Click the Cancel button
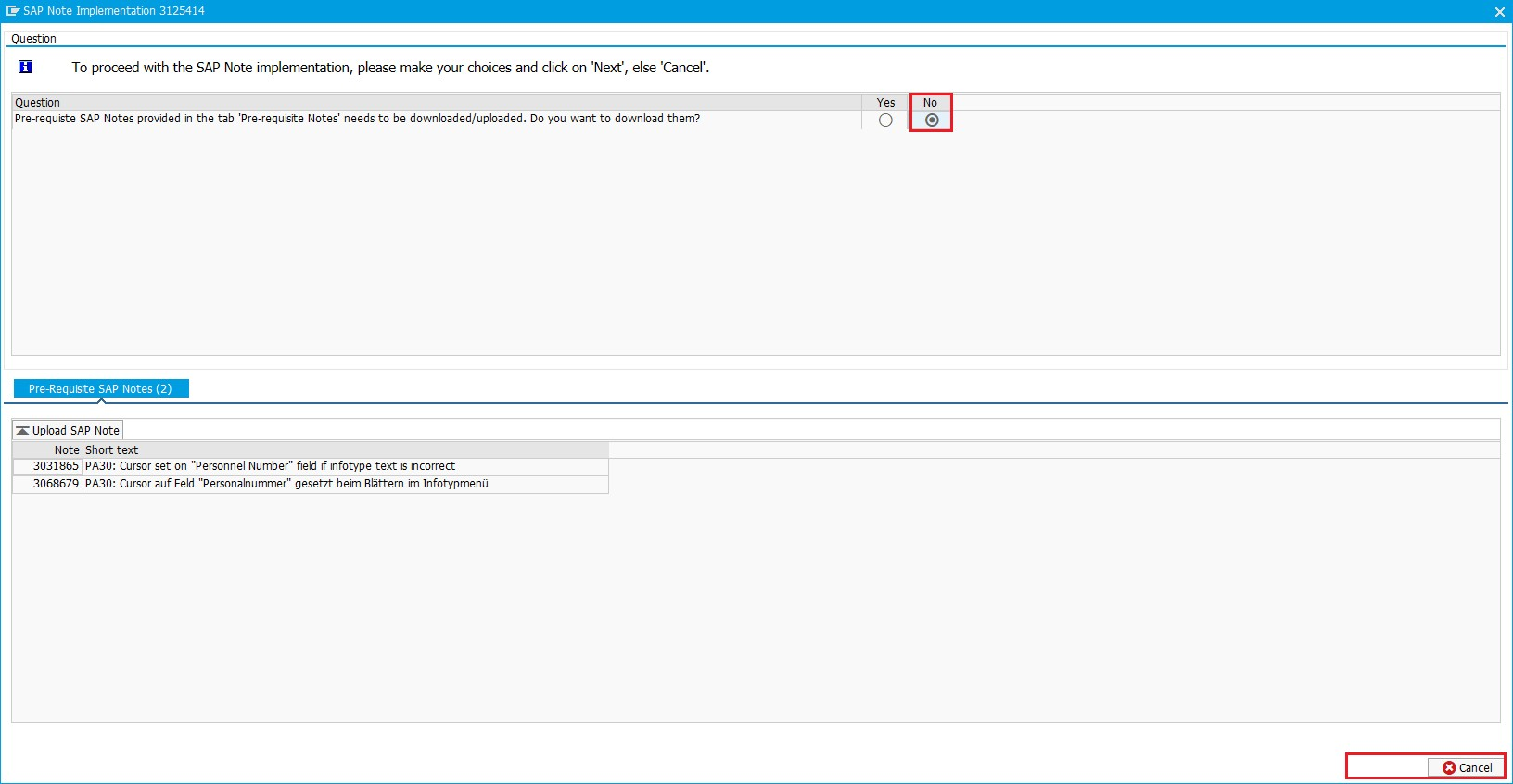This screenshot has height=784, width=1513. coord(1467,767)
